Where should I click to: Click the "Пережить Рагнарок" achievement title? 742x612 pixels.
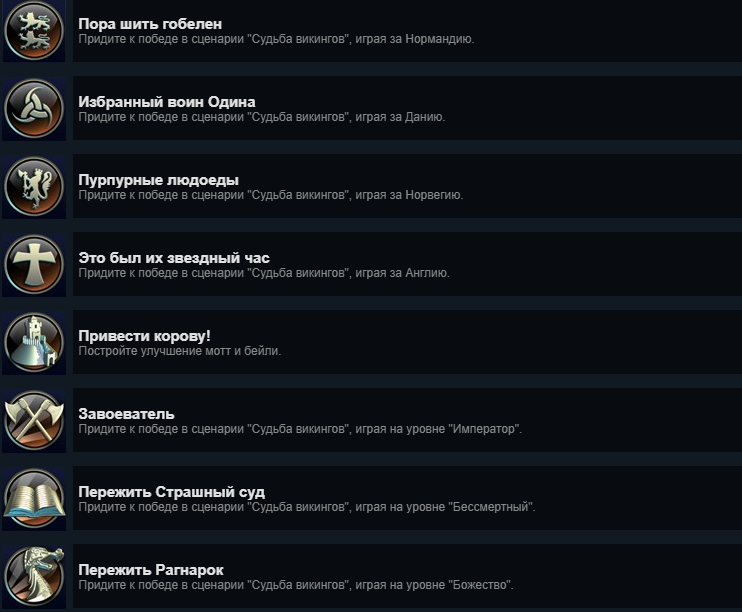(151, 570)
